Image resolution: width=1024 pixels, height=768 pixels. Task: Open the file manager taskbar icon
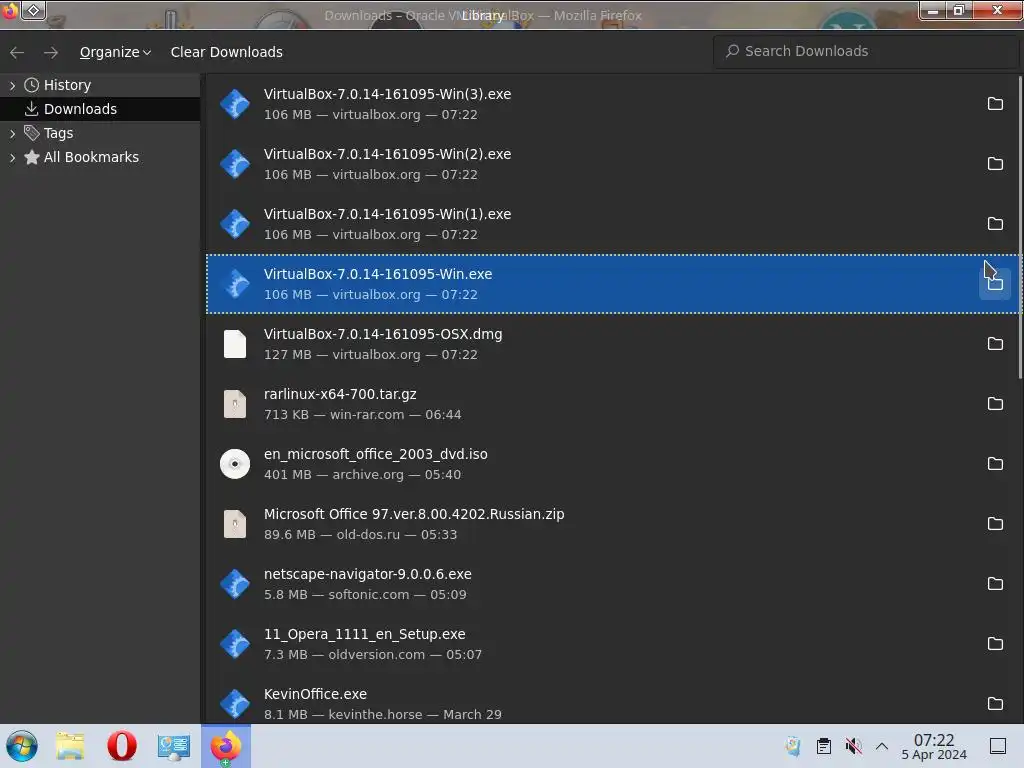70,746
